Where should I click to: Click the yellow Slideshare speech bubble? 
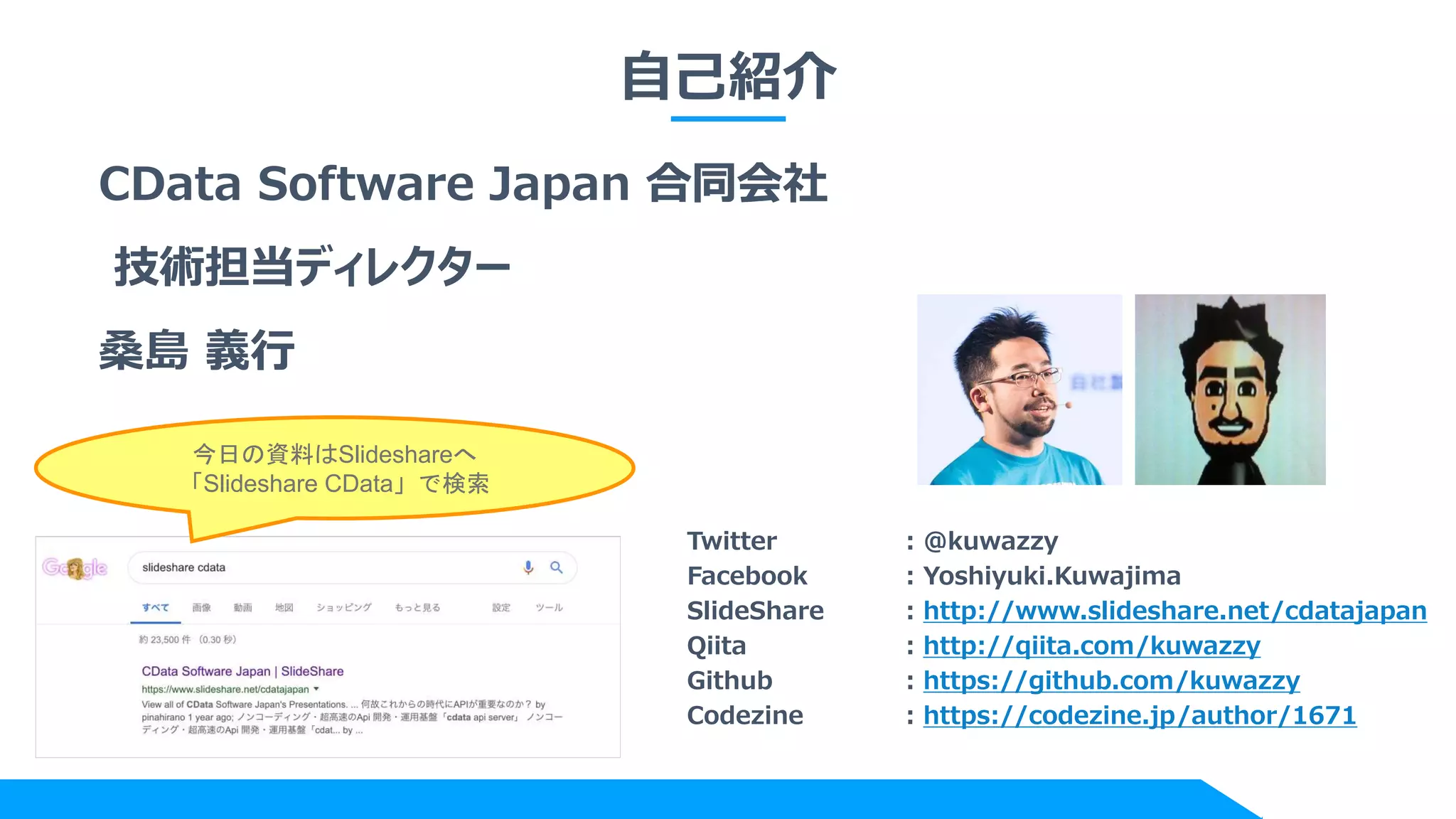(334, 469)
